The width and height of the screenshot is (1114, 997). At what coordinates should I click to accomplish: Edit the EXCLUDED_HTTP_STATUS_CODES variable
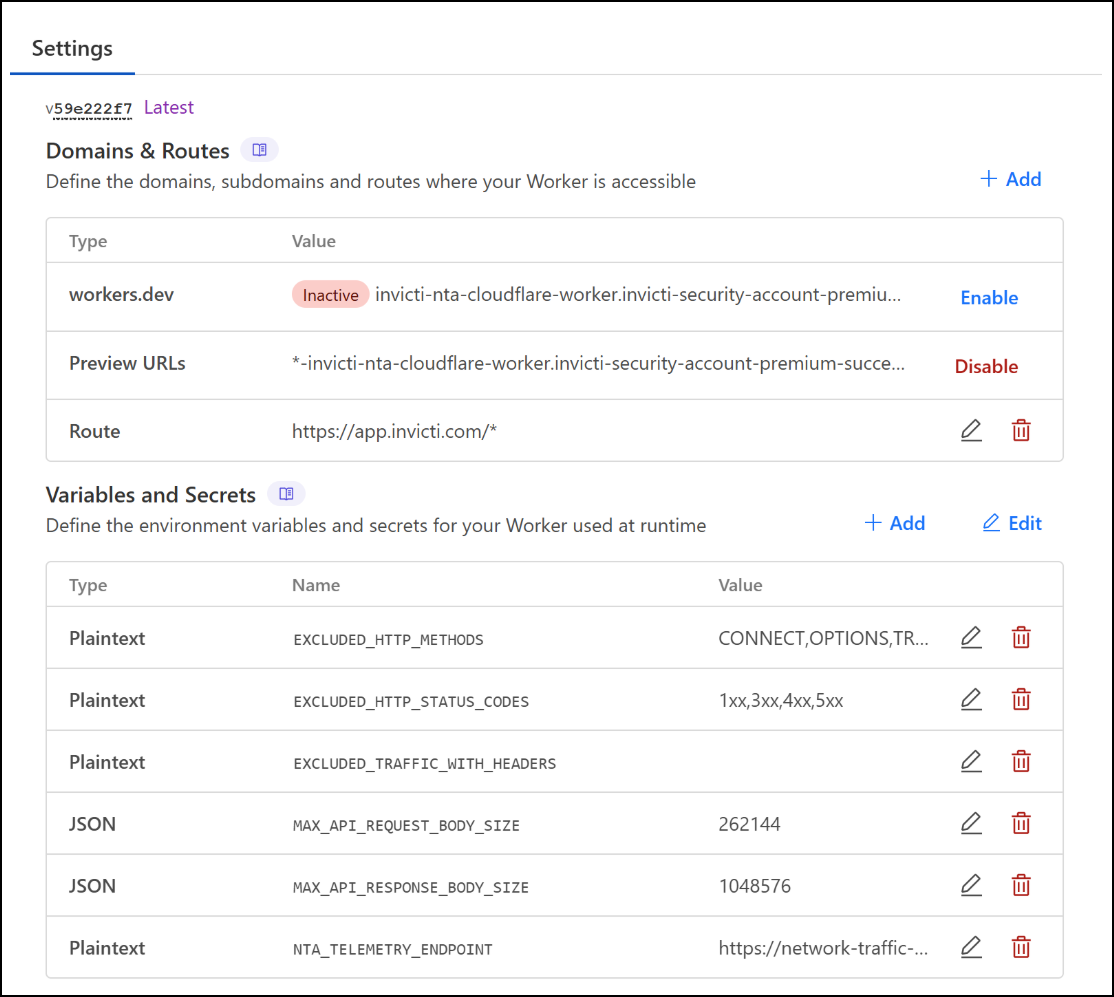pyautogui.click(x=971, y=699)
